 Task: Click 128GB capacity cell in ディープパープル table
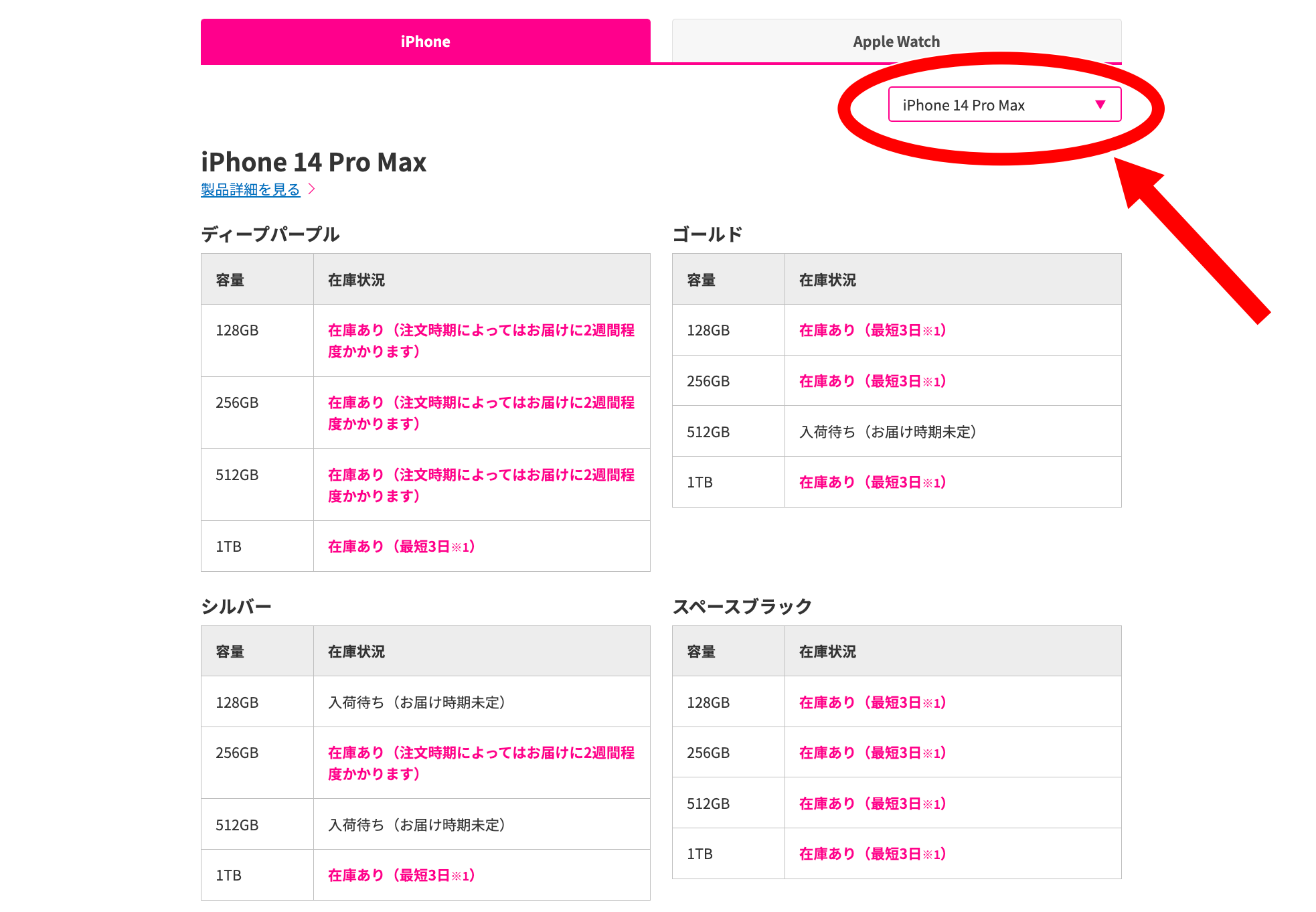257,341
